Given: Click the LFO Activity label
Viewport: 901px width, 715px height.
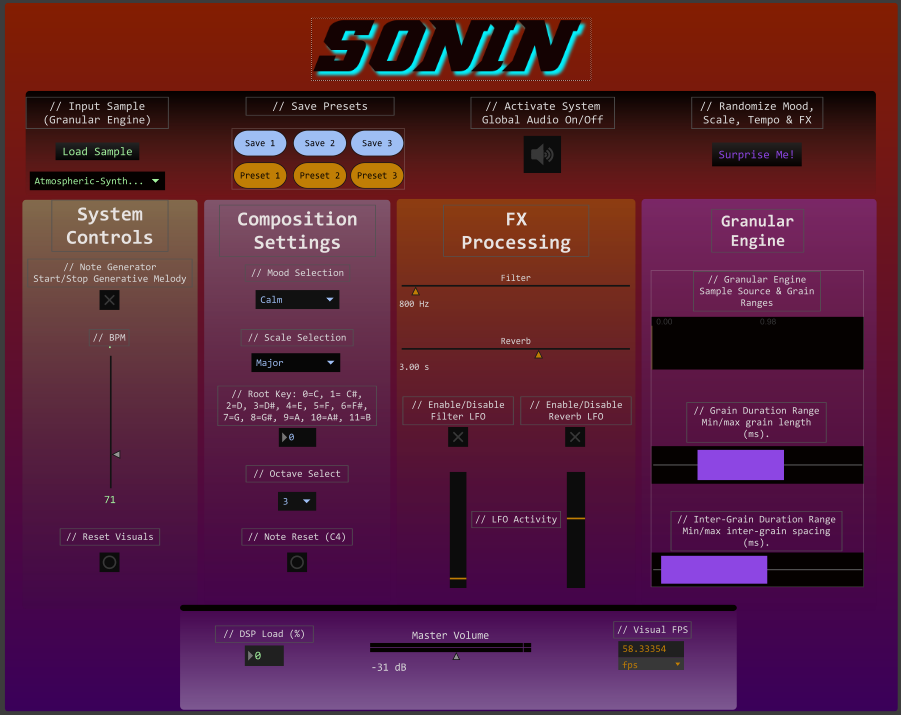Looking at the screenshot, I should coord(517,520).
